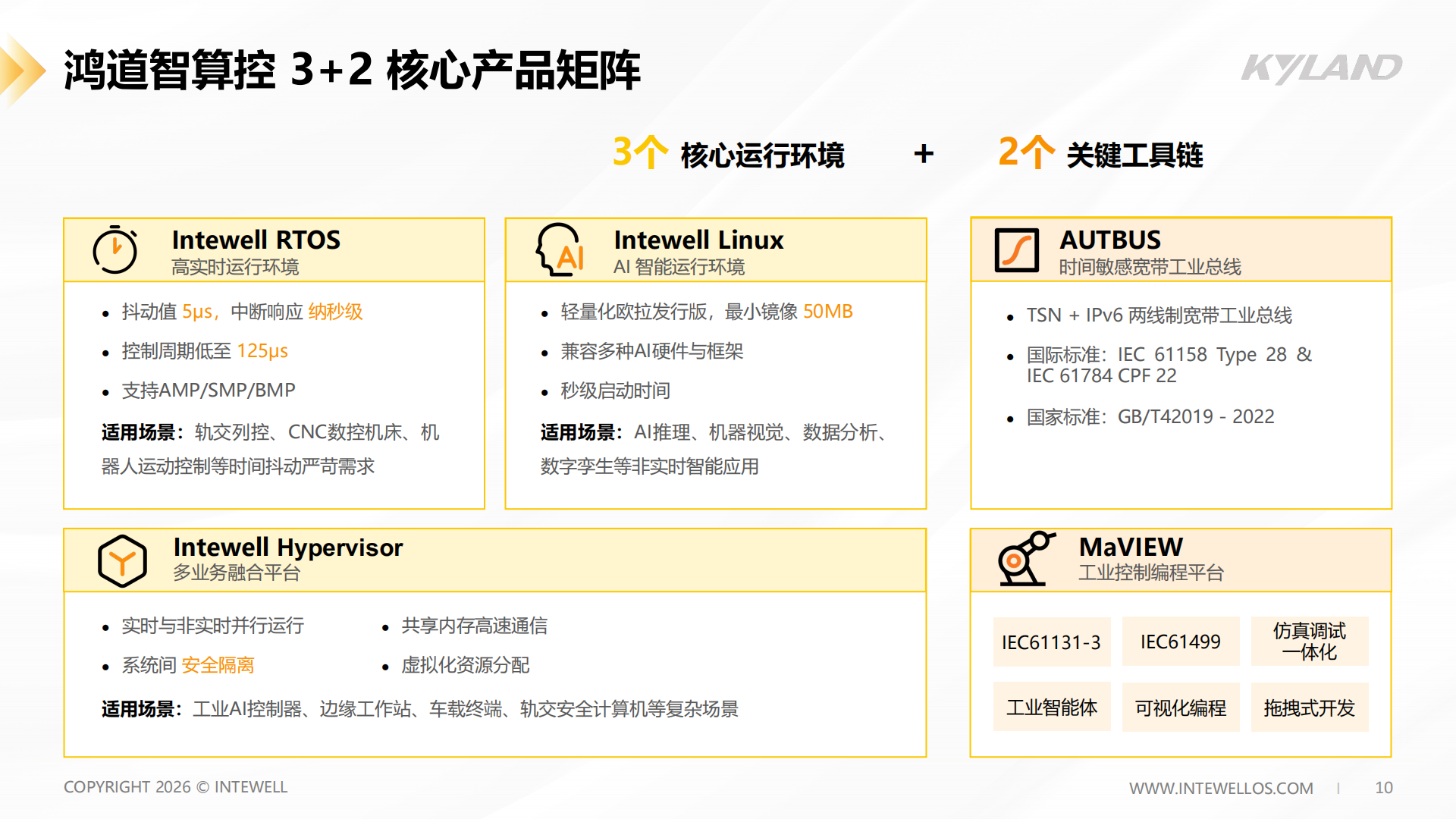Click the AUTBUS curve icon
Viewport: 1456px width, 819px height.
point(1016,250)
